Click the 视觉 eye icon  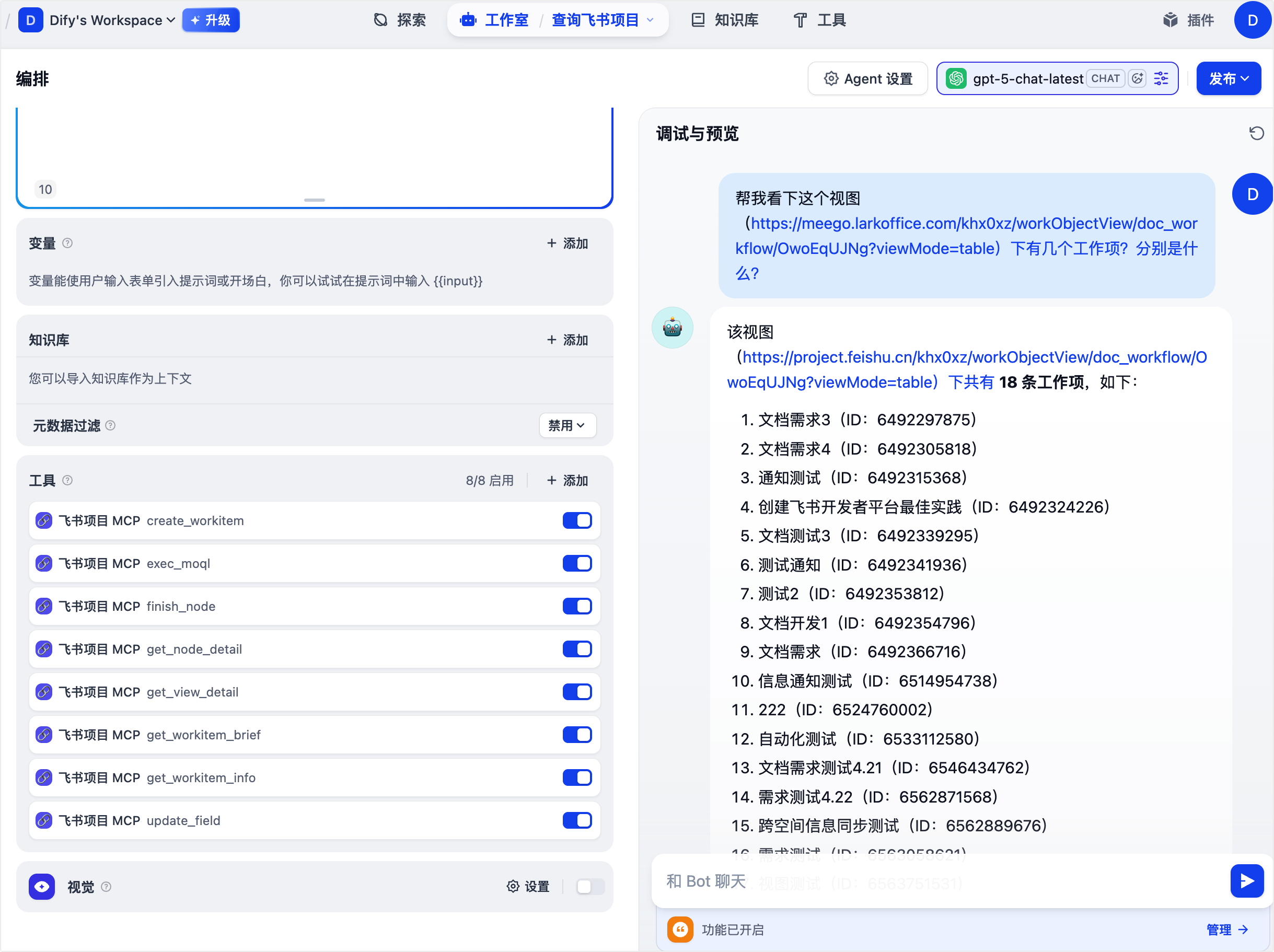[42, 887]
